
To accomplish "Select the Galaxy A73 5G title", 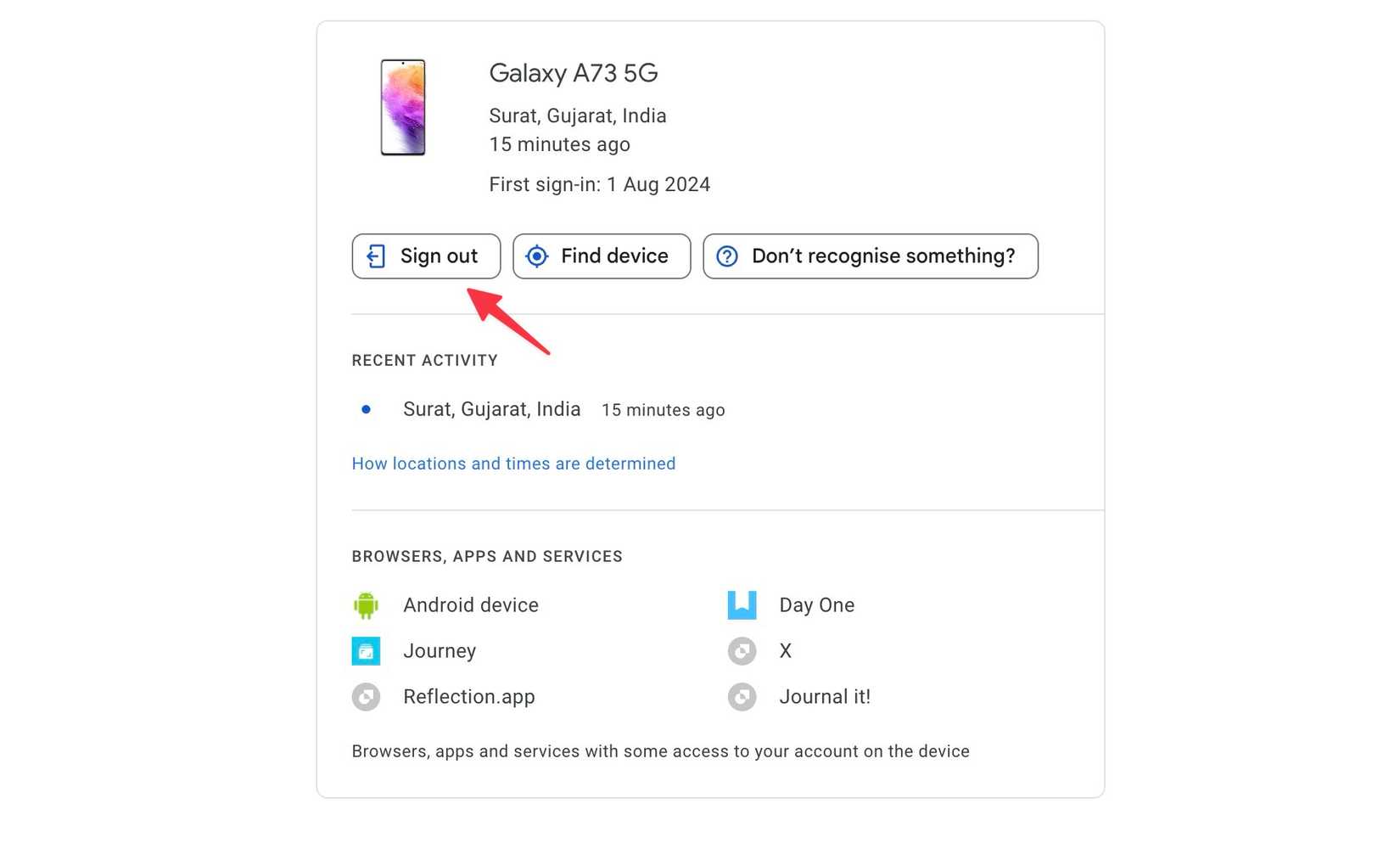I will (574, 74).
